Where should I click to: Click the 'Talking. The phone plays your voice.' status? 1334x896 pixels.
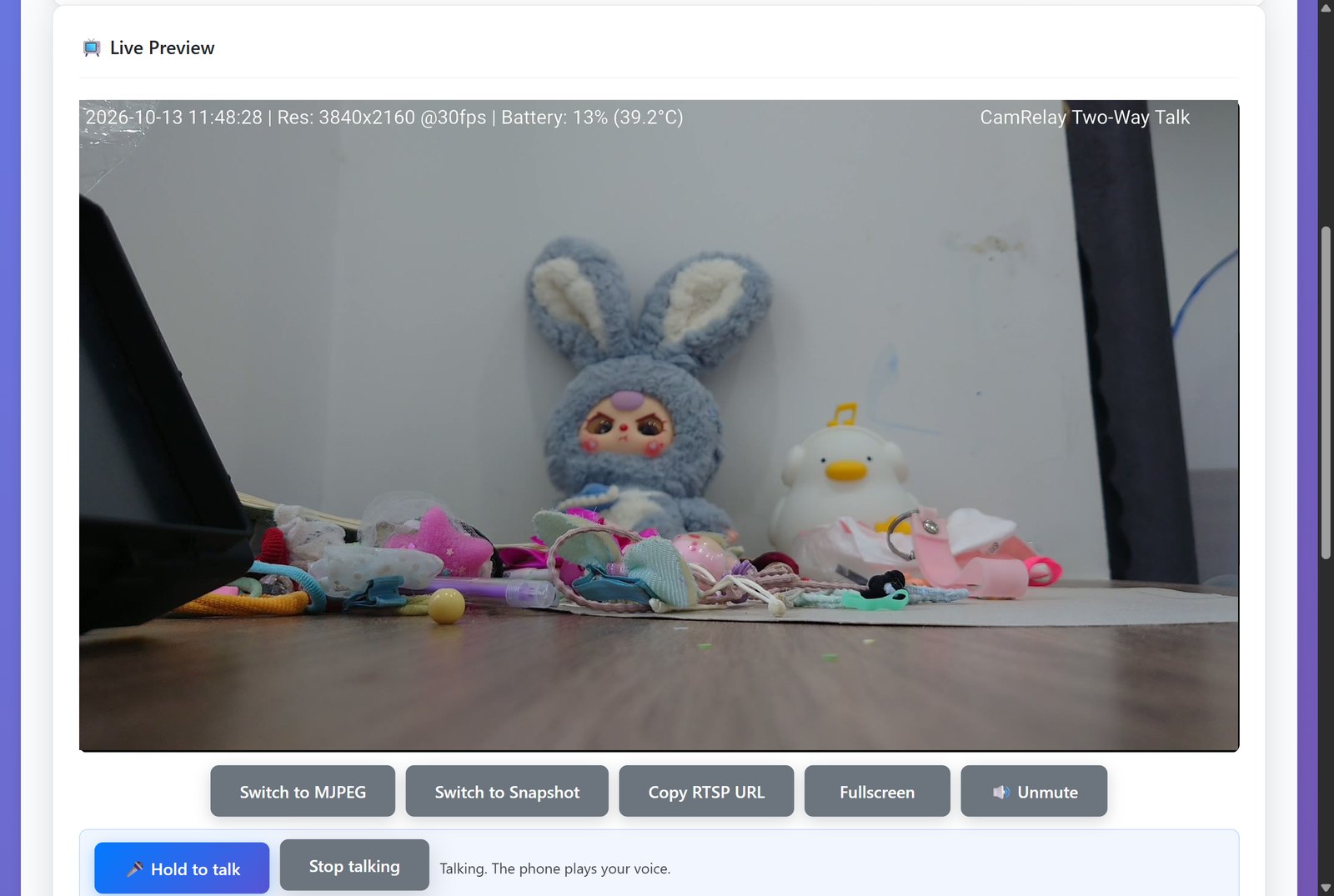[555, 868]
